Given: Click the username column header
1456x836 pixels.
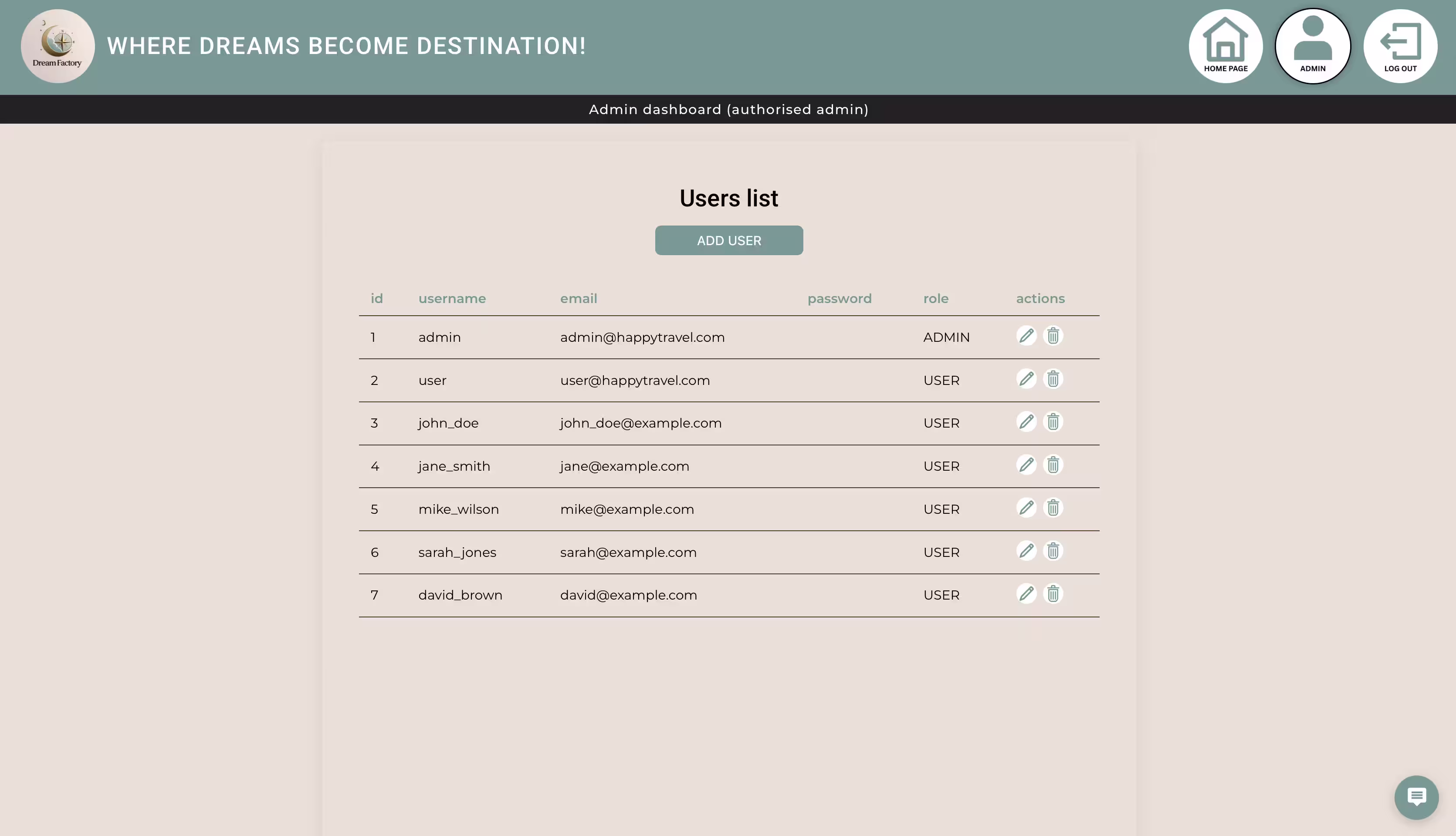Looking at the screenshot, I should [452, 299].
